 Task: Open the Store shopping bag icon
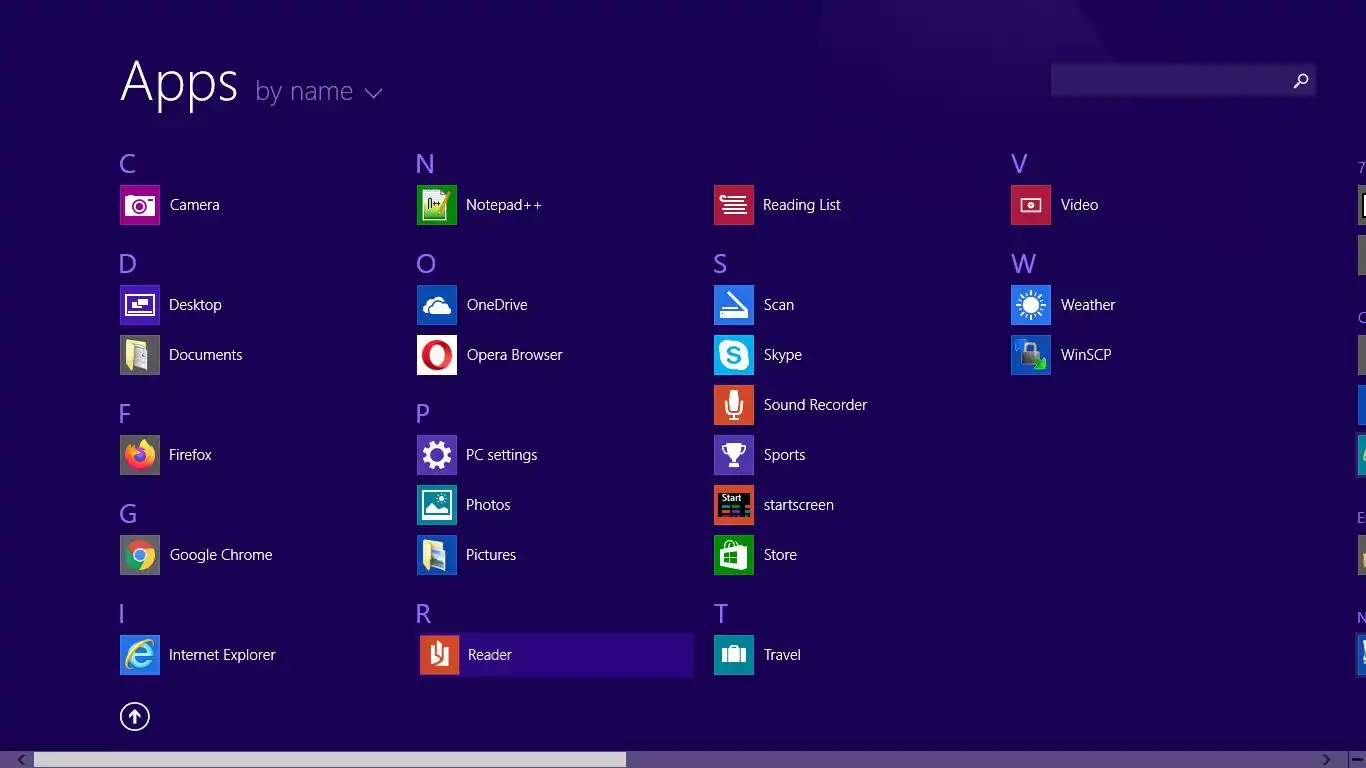point(734,555)
